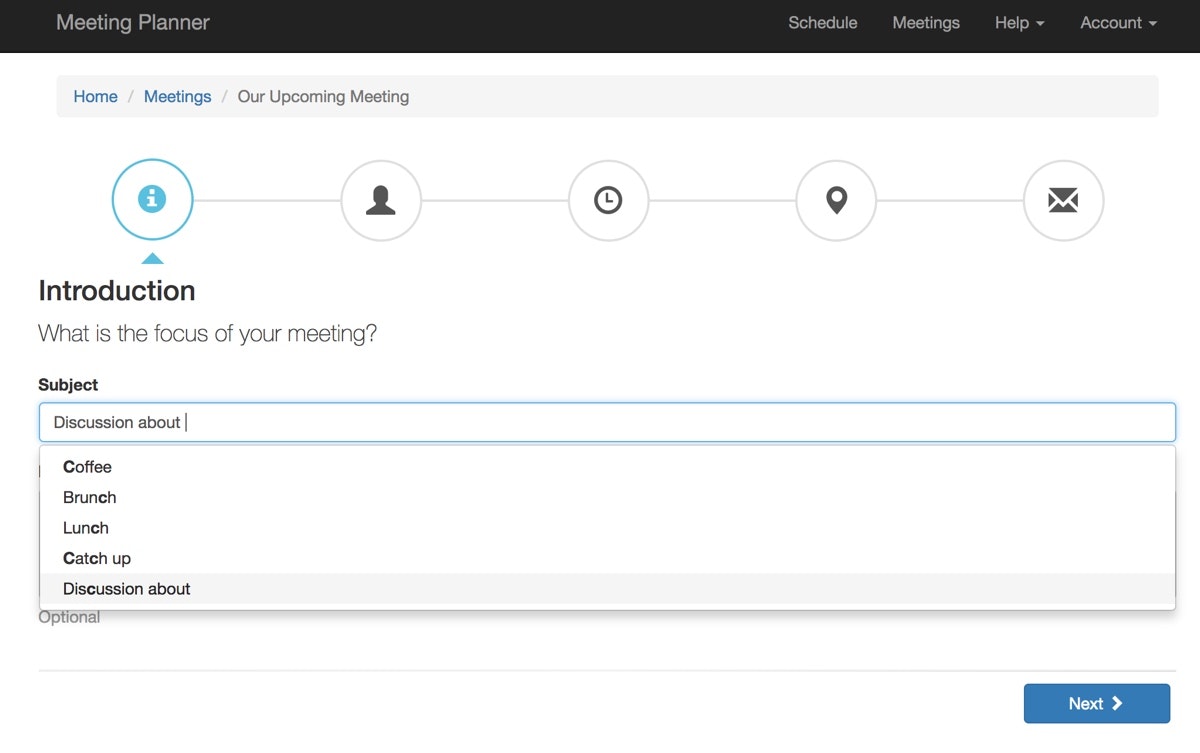
Task: Click the chevron arrow inside the Next button
Action: [x=1117, y=703]
